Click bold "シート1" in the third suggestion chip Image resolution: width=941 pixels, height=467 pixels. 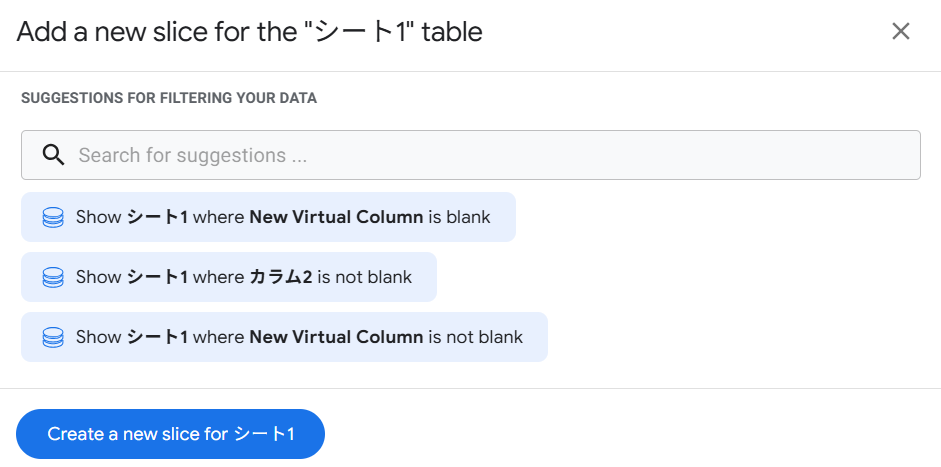(157, 337)
